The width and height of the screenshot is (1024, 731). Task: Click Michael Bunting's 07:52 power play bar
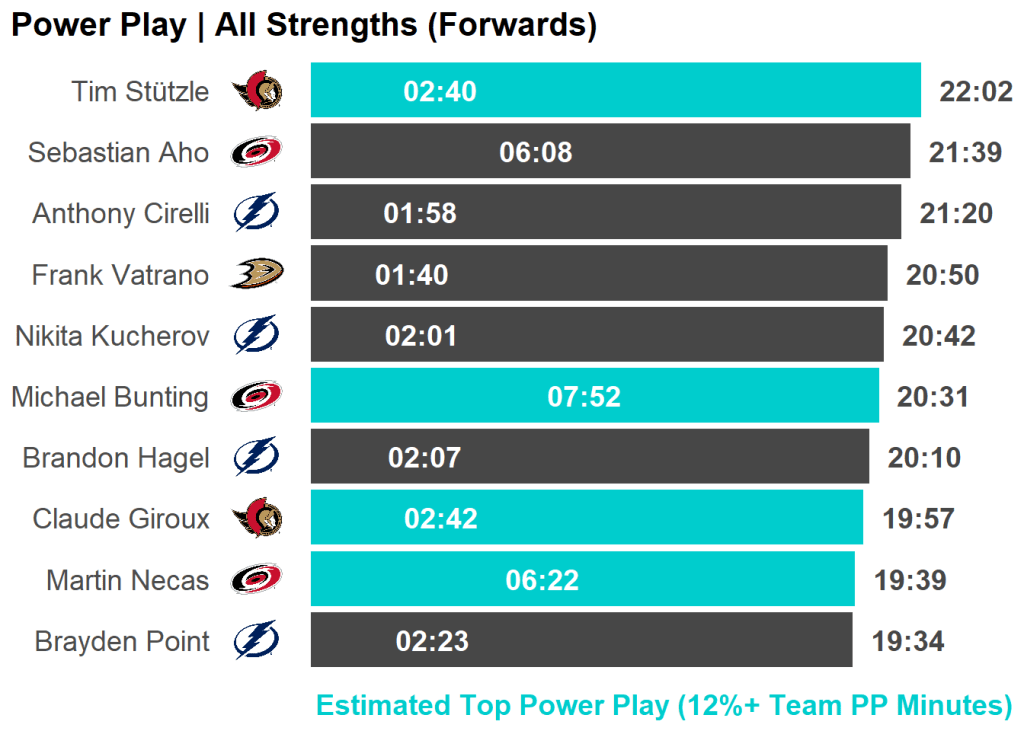[594, 396]
